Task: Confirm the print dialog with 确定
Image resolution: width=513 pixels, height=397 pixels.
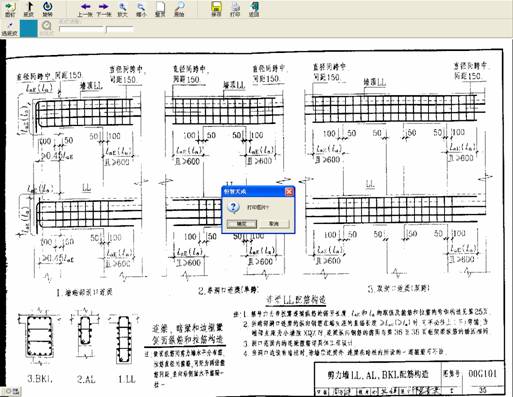Action: pos(242,224)
